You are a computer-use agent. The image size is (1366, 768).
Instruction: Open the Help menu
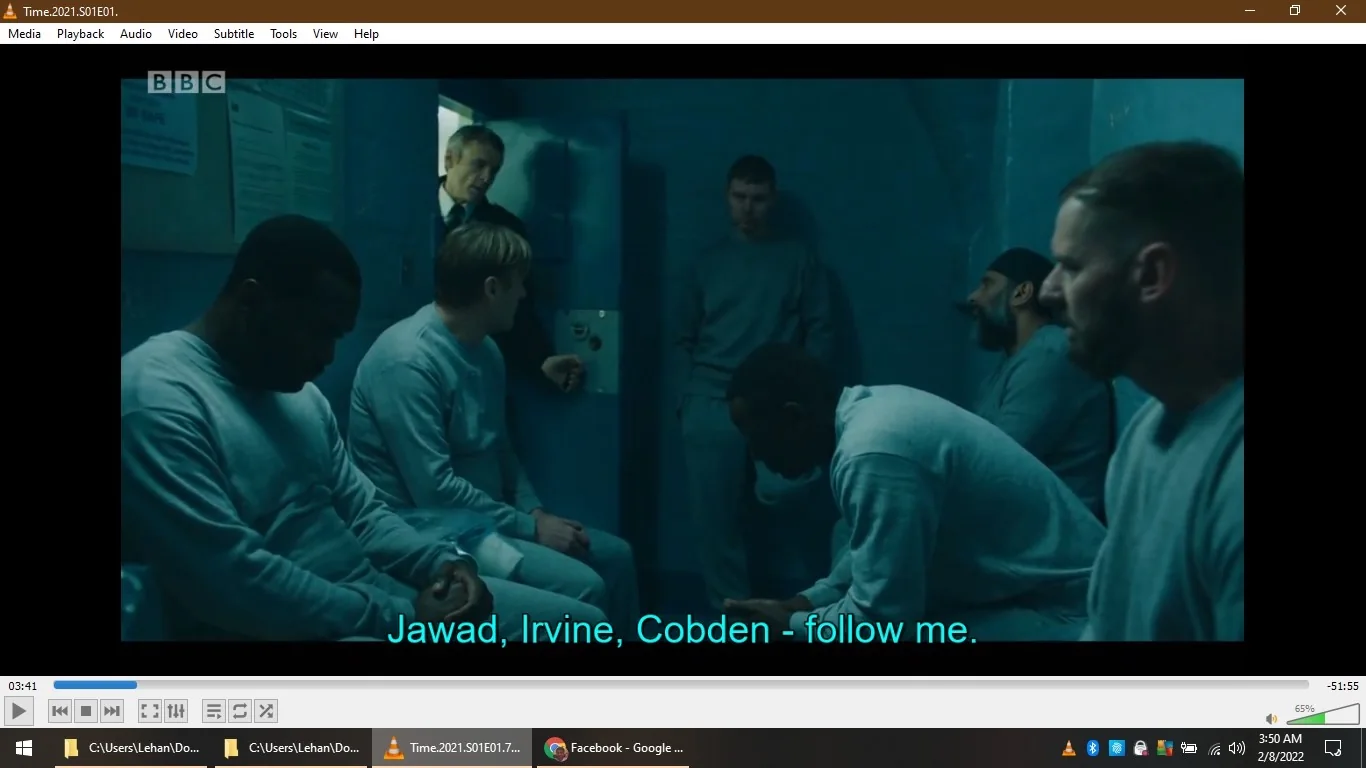367,34
